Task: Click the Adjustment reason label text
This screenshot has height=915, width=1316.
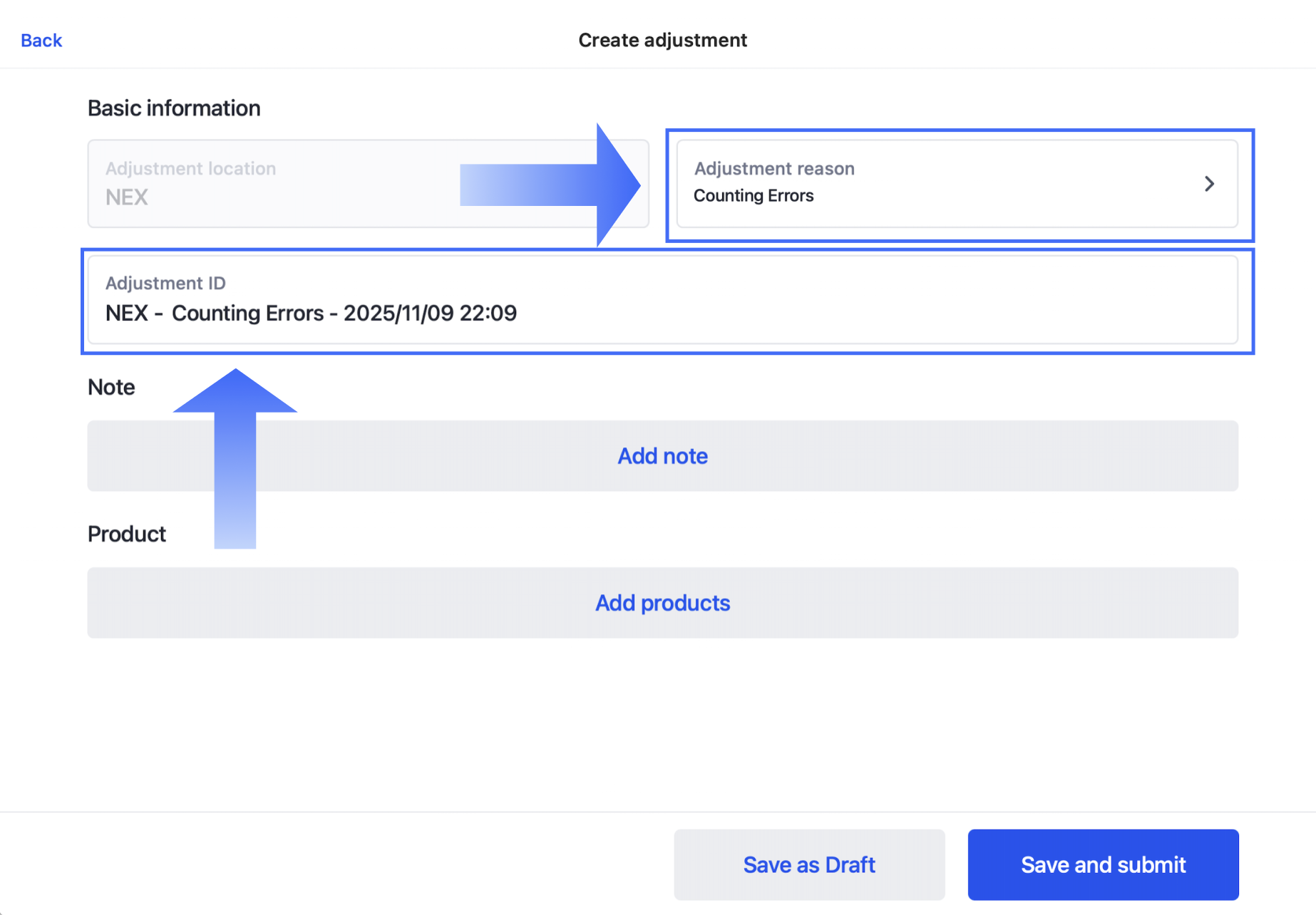Action: click(774, 169)
